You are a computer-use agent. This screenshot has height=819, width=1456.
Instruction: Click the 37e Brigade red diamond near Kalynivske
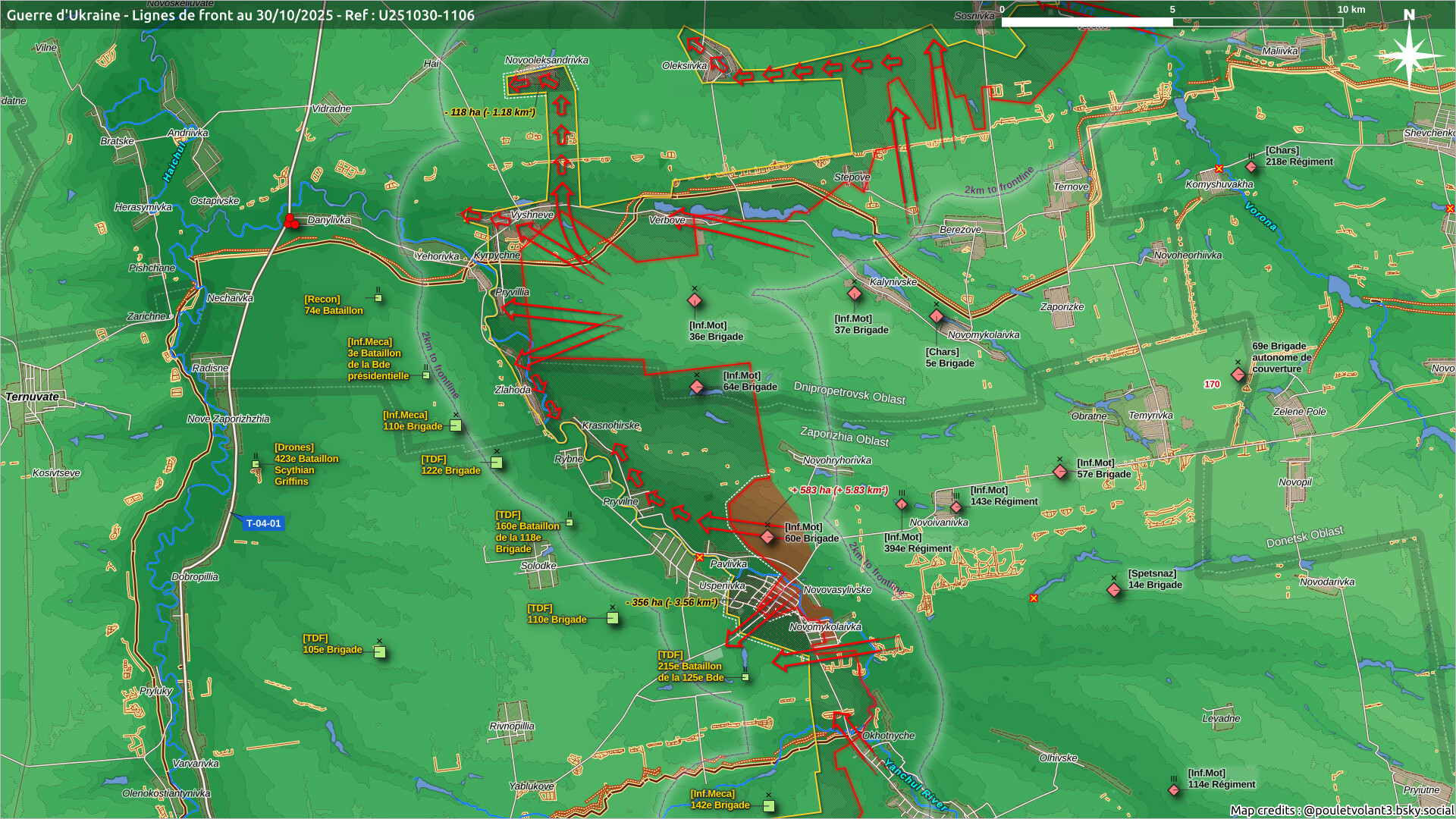point(854,293)
